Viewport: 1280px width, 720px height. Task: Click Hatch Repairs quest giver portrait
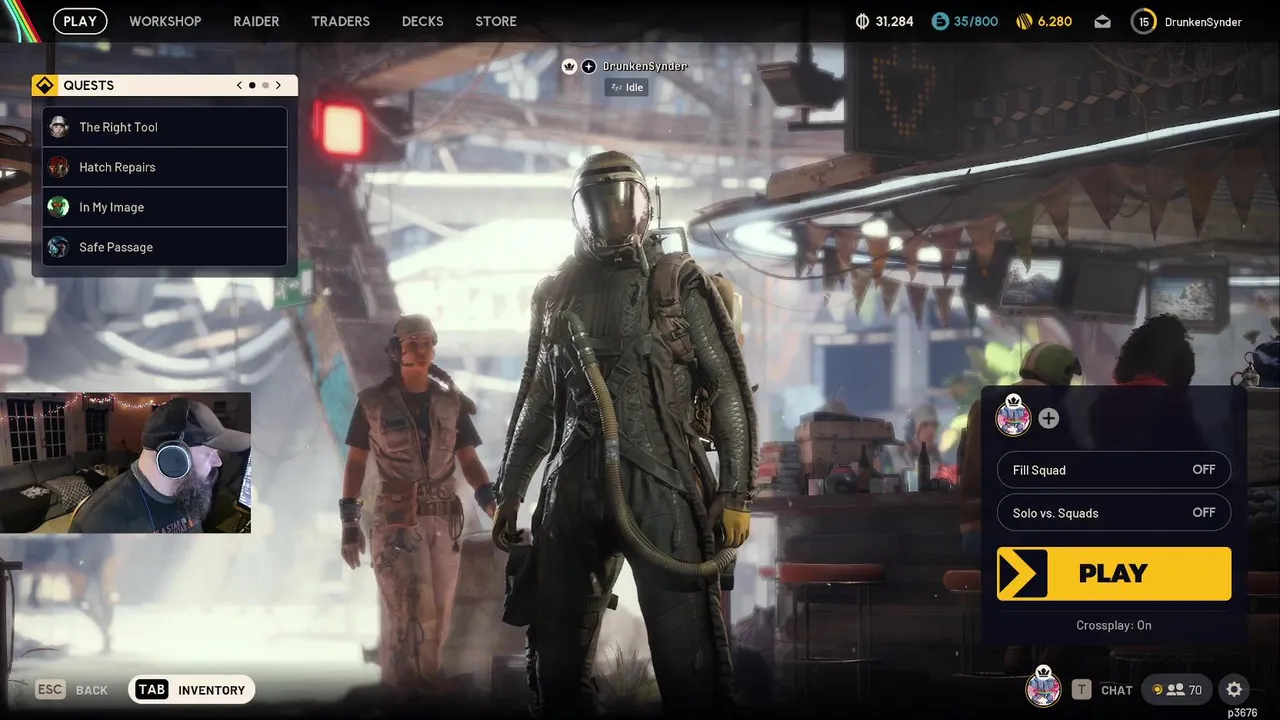[x=59, y=167]
